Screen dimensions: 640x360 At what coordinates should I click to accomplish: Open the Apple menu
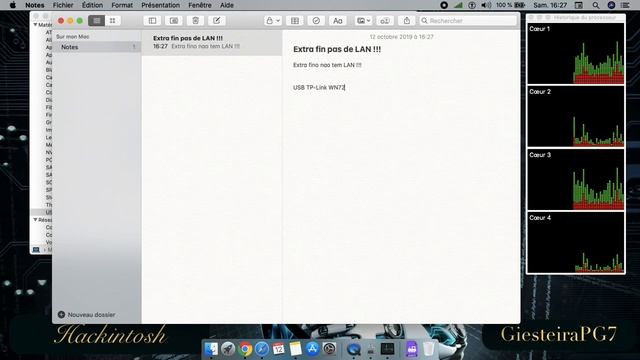(x=13, y=5)
